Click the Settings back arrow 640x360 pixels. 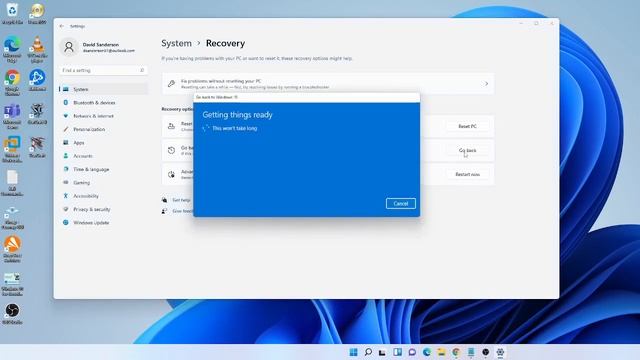pos(62,26)
